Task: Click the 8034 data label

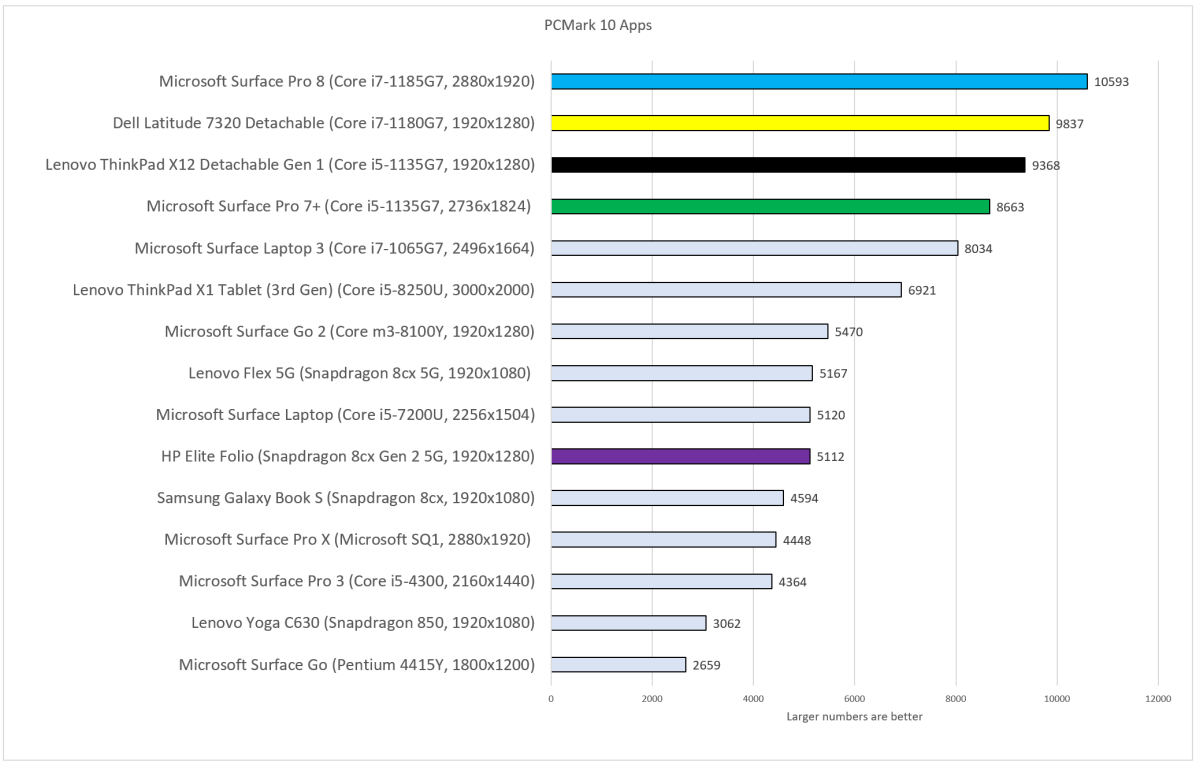Action: pyautogui.click(x=978, y=249)
